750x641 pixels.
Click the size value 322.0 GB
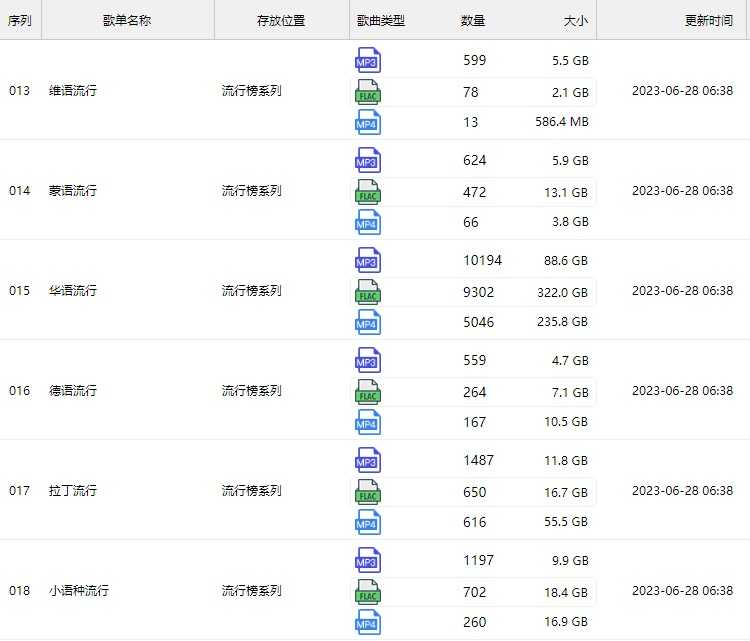tap(562, 292)
